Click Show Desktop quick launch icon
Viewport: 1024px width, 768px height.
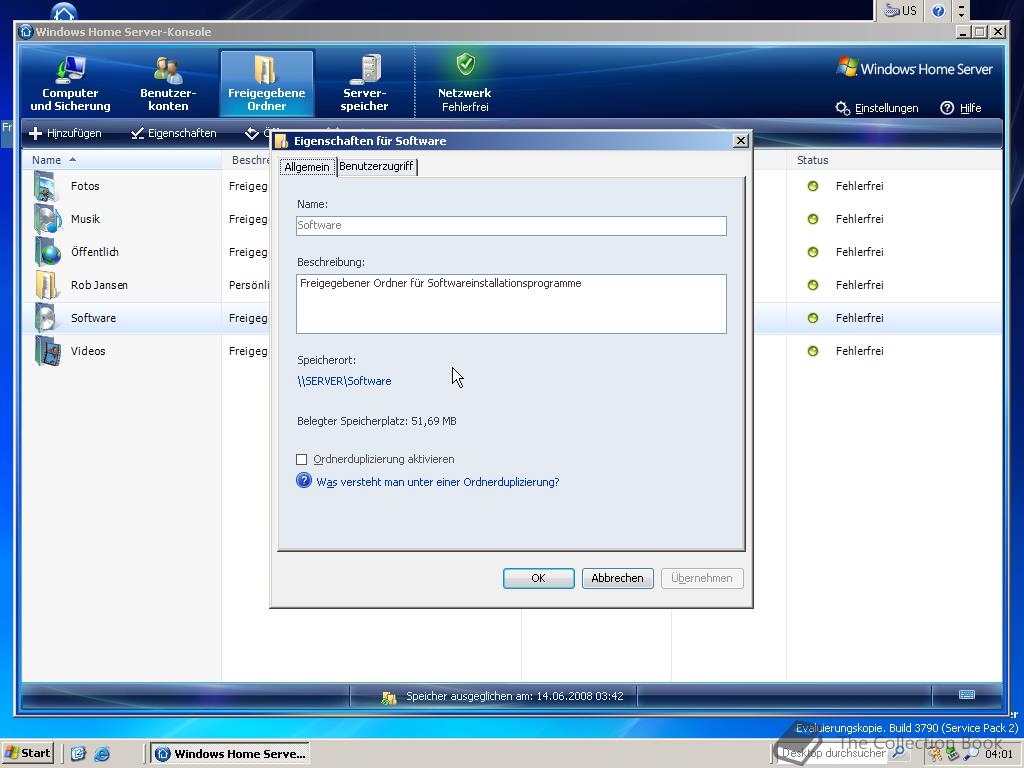pyautogui.click(x=78, y=754)
